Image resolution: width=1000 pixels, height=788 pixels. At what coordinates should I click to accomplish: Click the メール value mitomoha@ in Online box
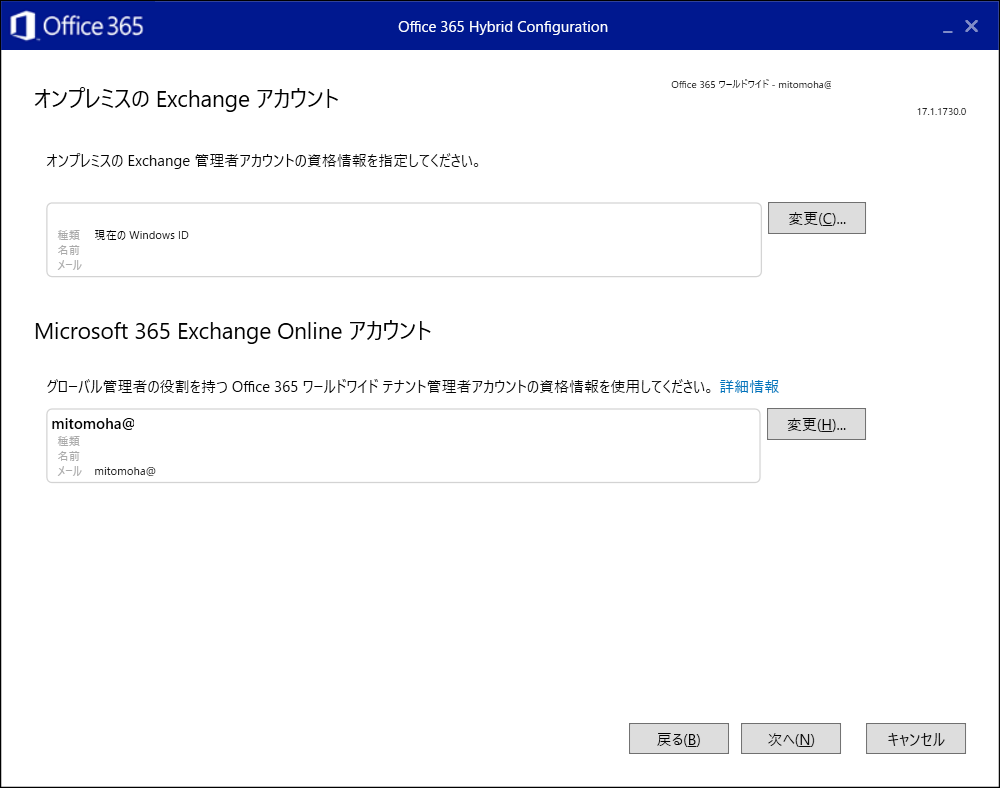[125, 471]
